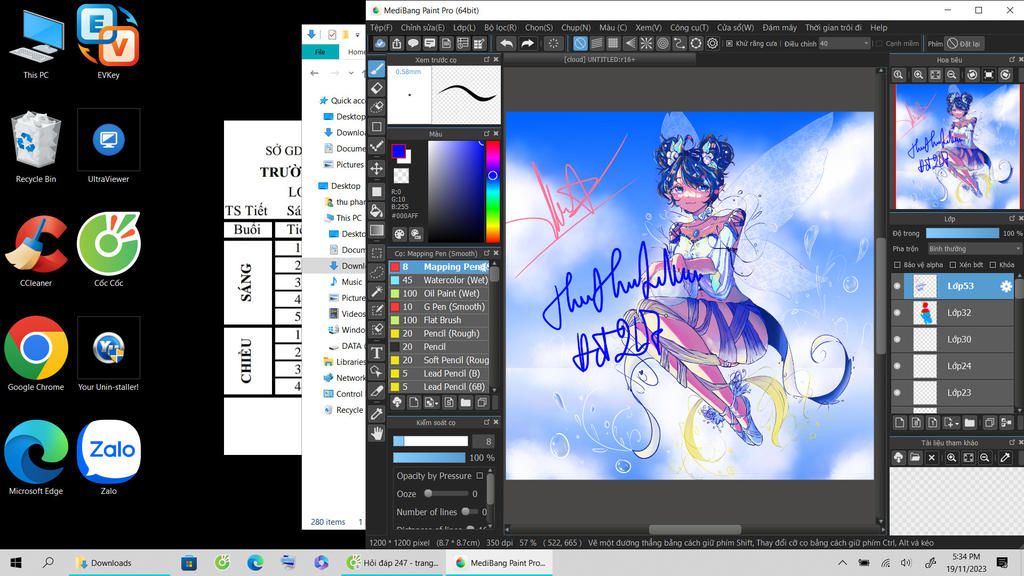
Task: Select the Hand tool
Action: (x=377, y=433)
